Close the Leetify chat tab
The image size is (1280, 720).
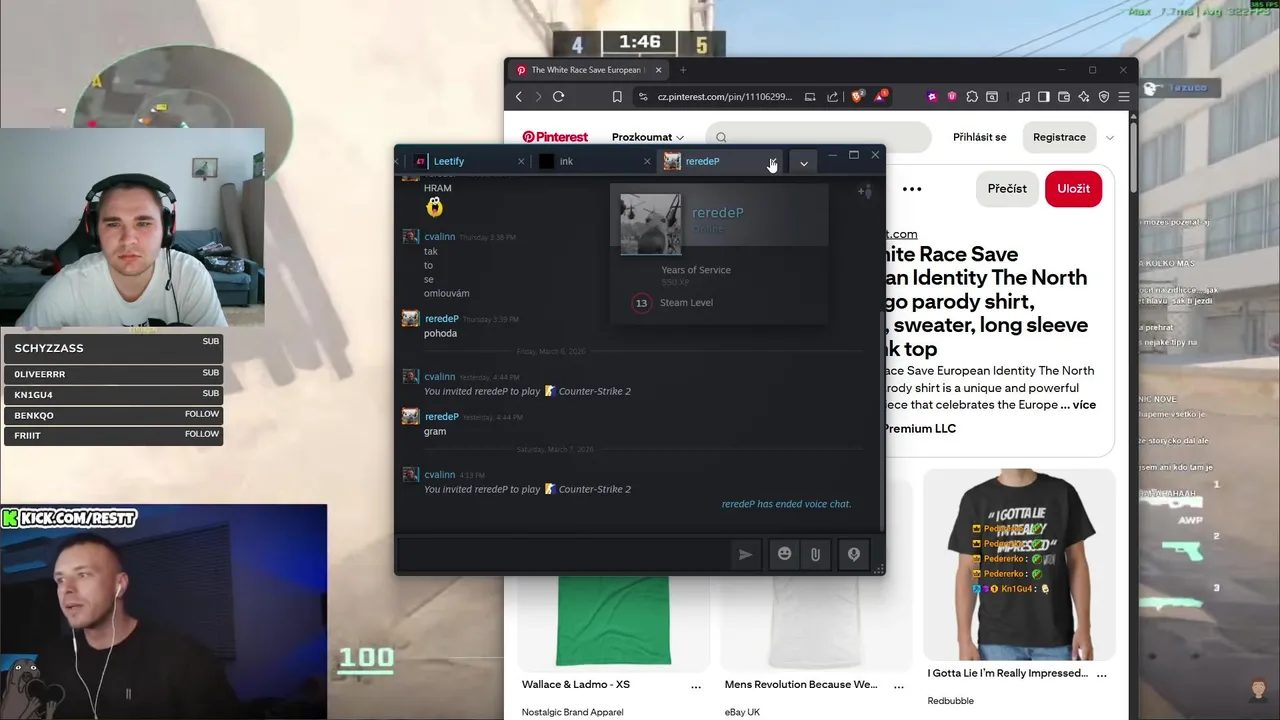point(521,161)
